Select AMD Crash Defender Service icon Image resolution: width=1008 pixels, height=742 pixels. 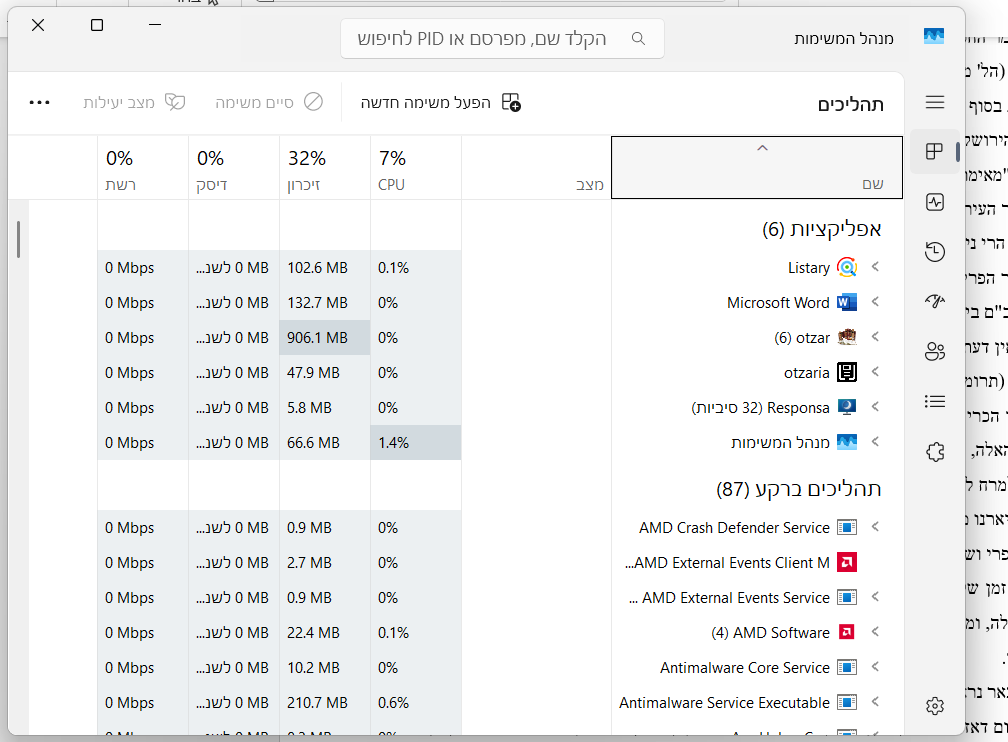847,527
